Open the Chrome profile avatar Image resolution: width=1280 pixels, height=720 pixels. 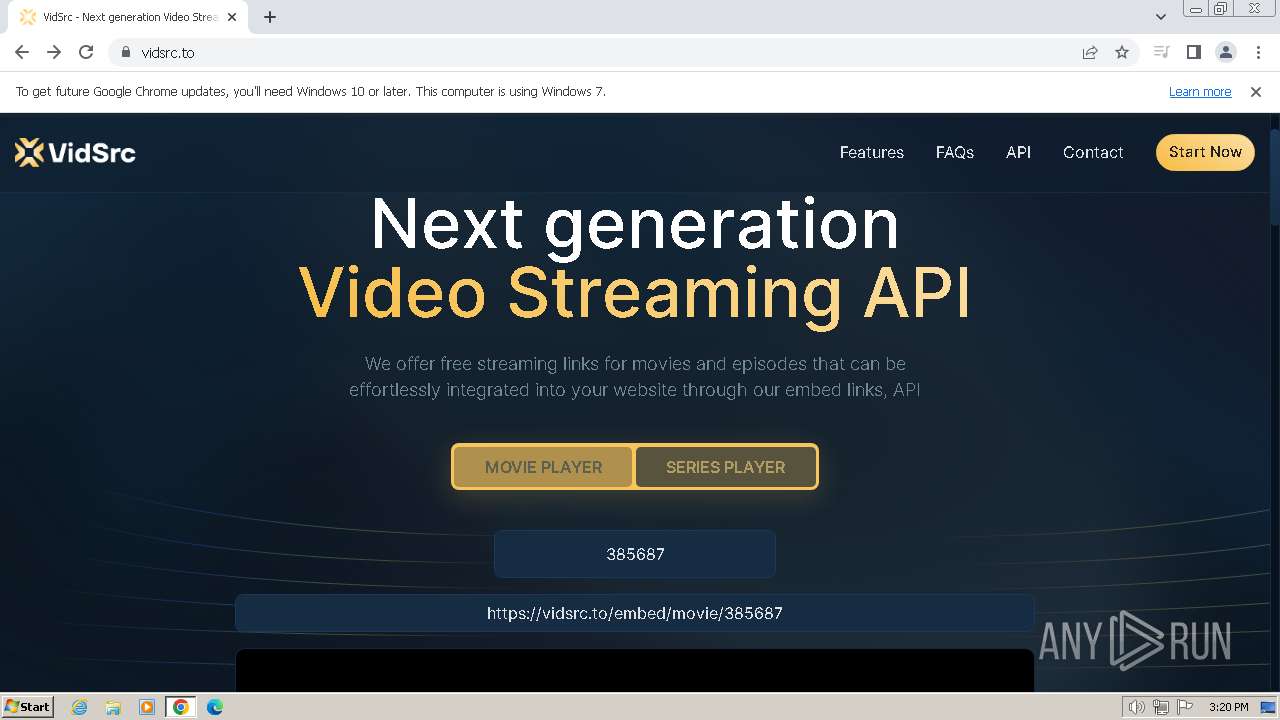(x=1225, y=52)
